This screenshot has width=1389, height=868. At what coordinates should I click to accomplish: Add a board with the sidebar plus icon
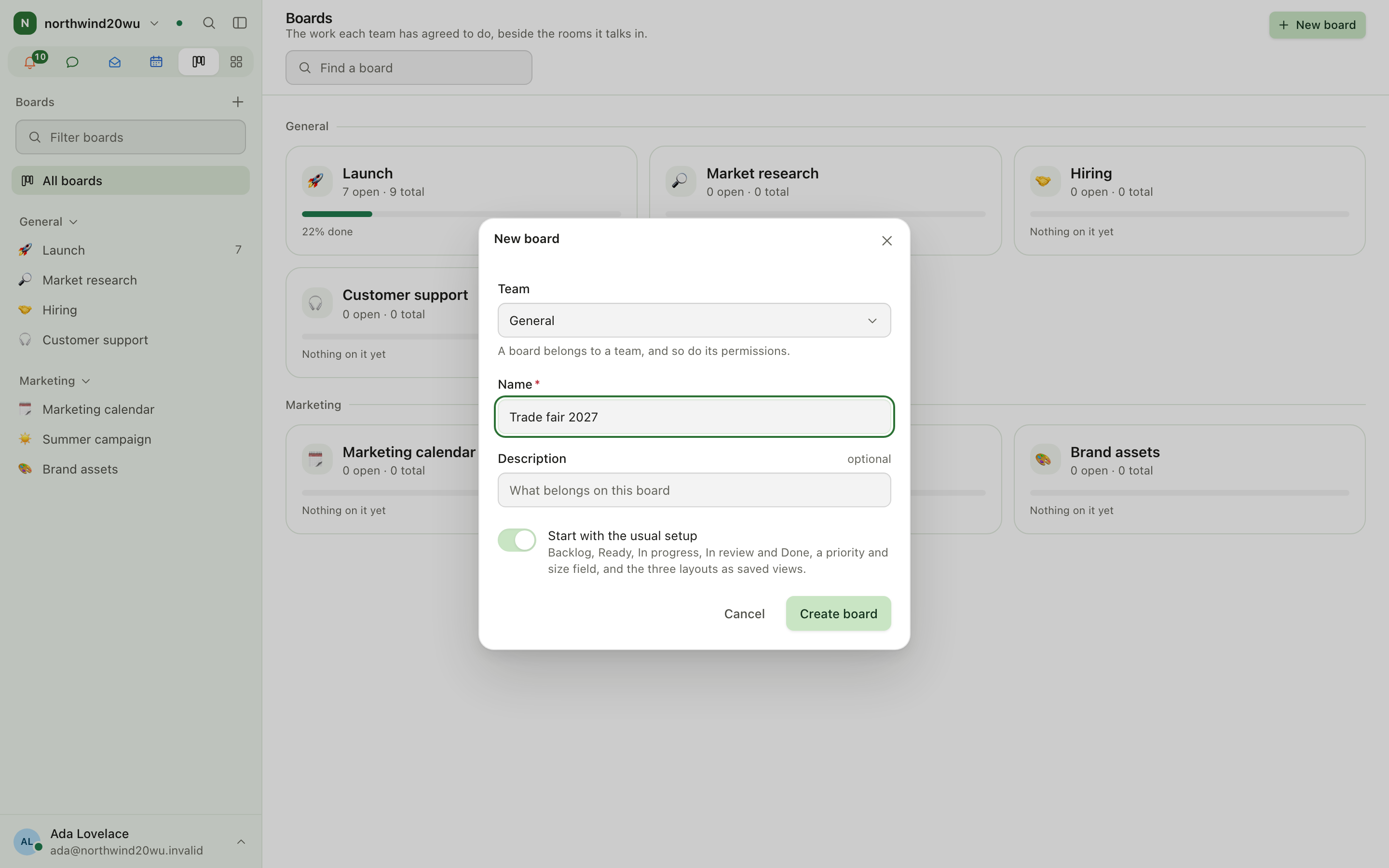click(x=238, y=102)
